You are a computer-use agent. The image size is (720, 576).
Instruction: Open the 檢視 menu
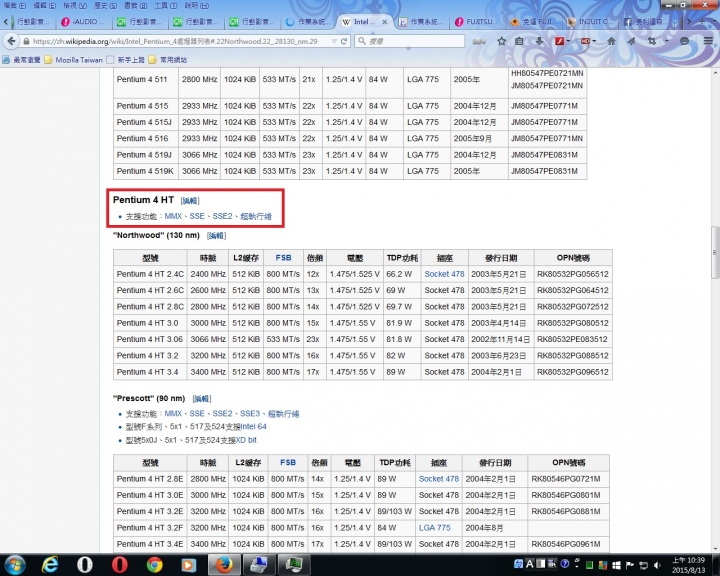point(75,6)
